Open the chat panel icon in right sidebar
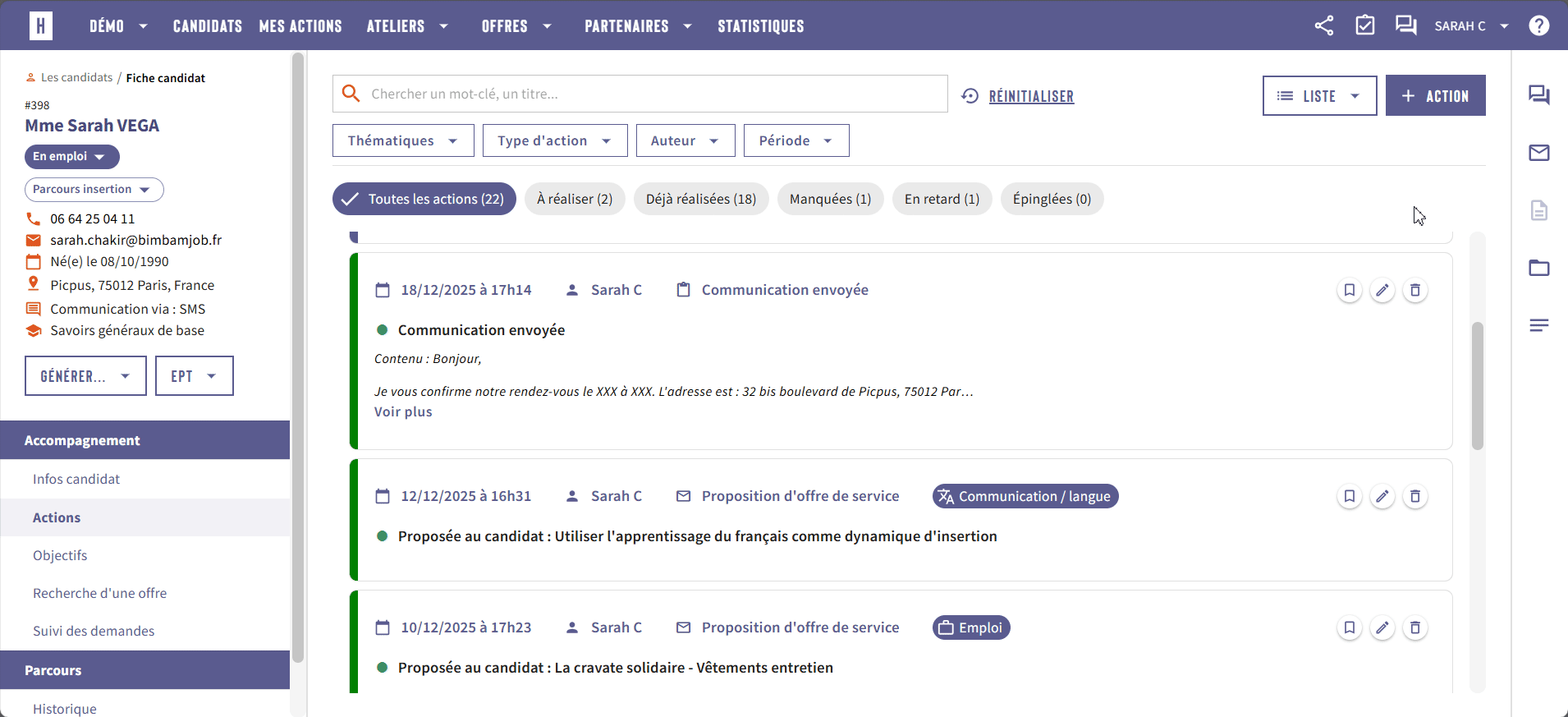Viewport: 1568px width, 717px height. coord(1539,95)
